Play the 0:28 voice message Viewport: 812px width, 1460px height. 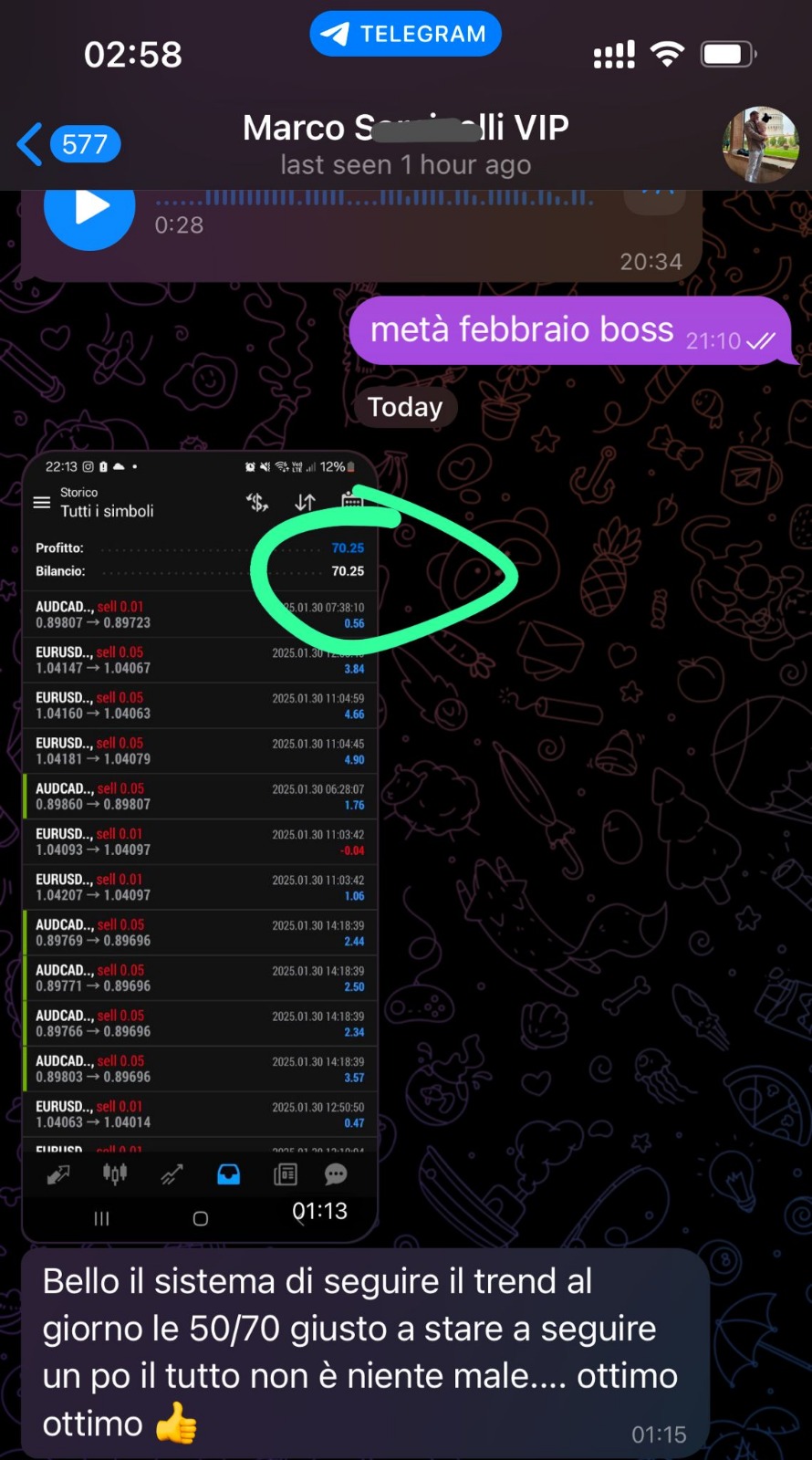pyautogui.click(x=89, y=208)
